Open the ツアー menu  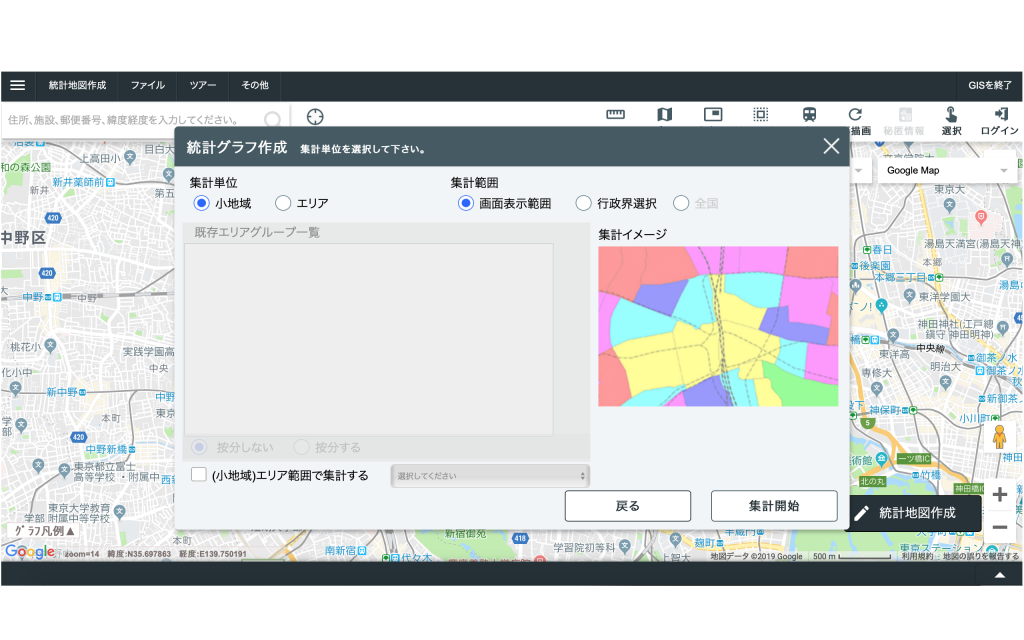[x=202, y=84]
